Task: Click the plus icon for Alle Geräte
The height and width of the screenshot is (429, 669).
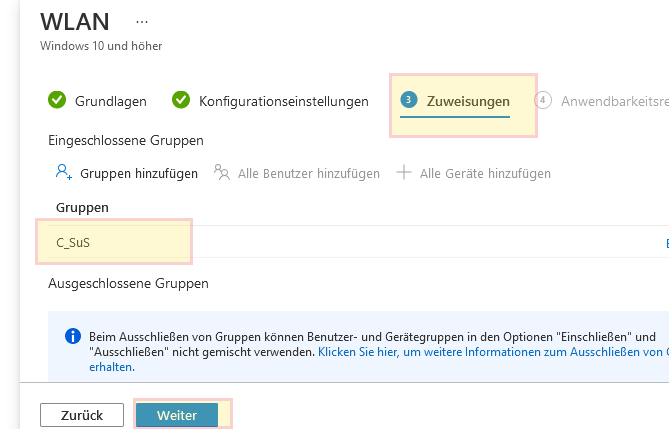Action: click(404, 173)
